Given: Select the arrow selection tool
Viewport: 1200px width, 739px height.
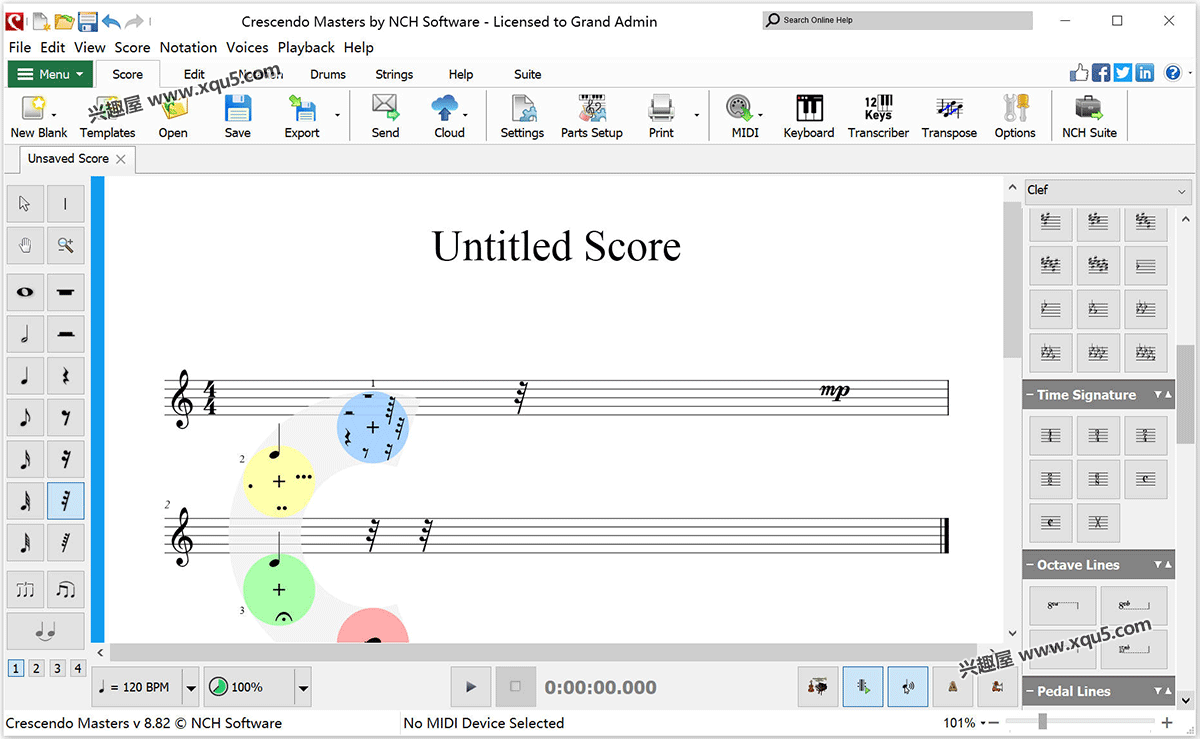Looking at the screenshot, I should [25, 203].
